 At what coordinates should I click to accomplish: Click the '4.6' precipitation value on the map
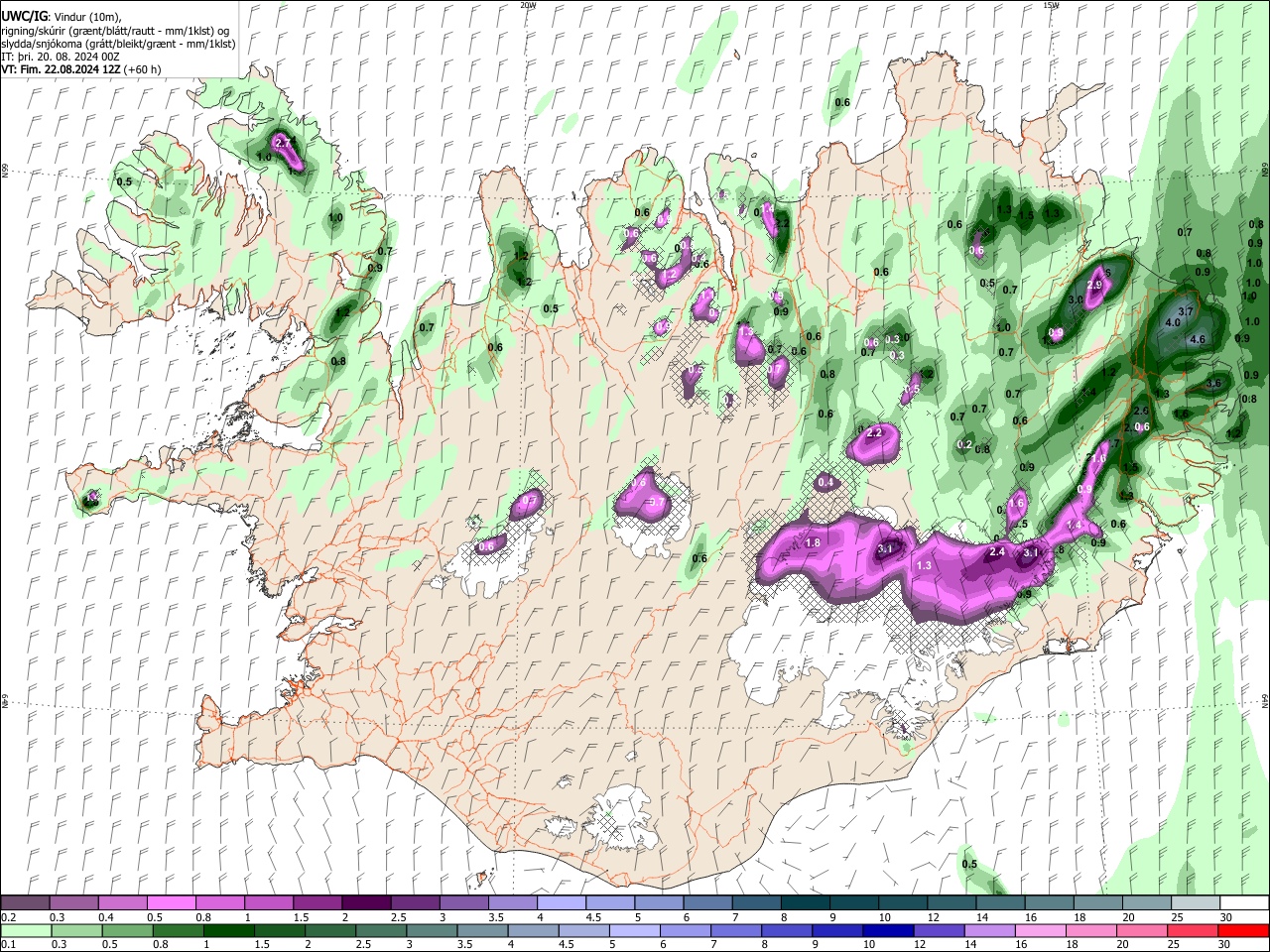point(1197,339)
